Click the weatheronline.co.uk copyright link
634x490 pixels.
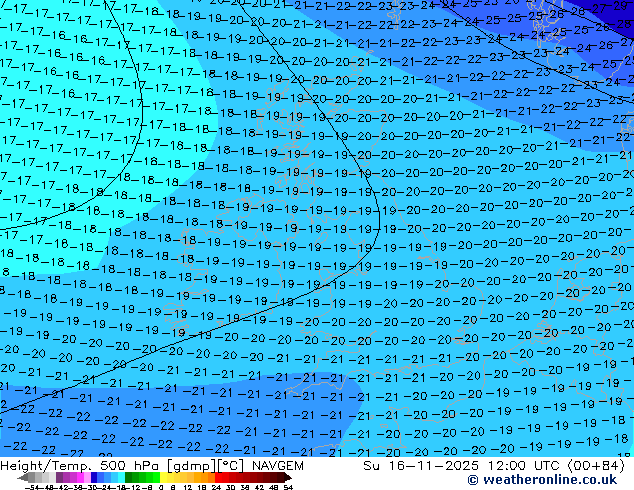(542, 480)
